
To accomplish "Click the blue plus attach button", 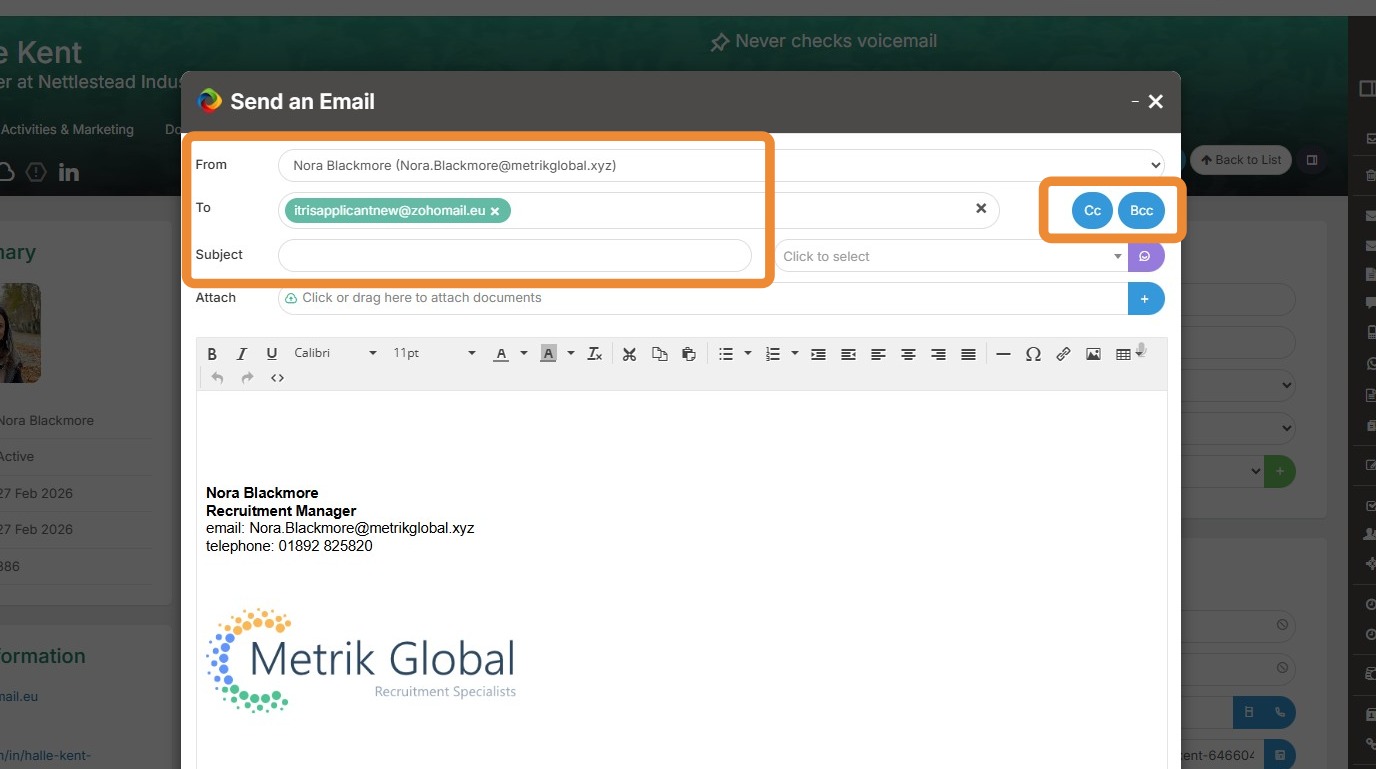I will pyautogui.click(x=1145, y=298).
